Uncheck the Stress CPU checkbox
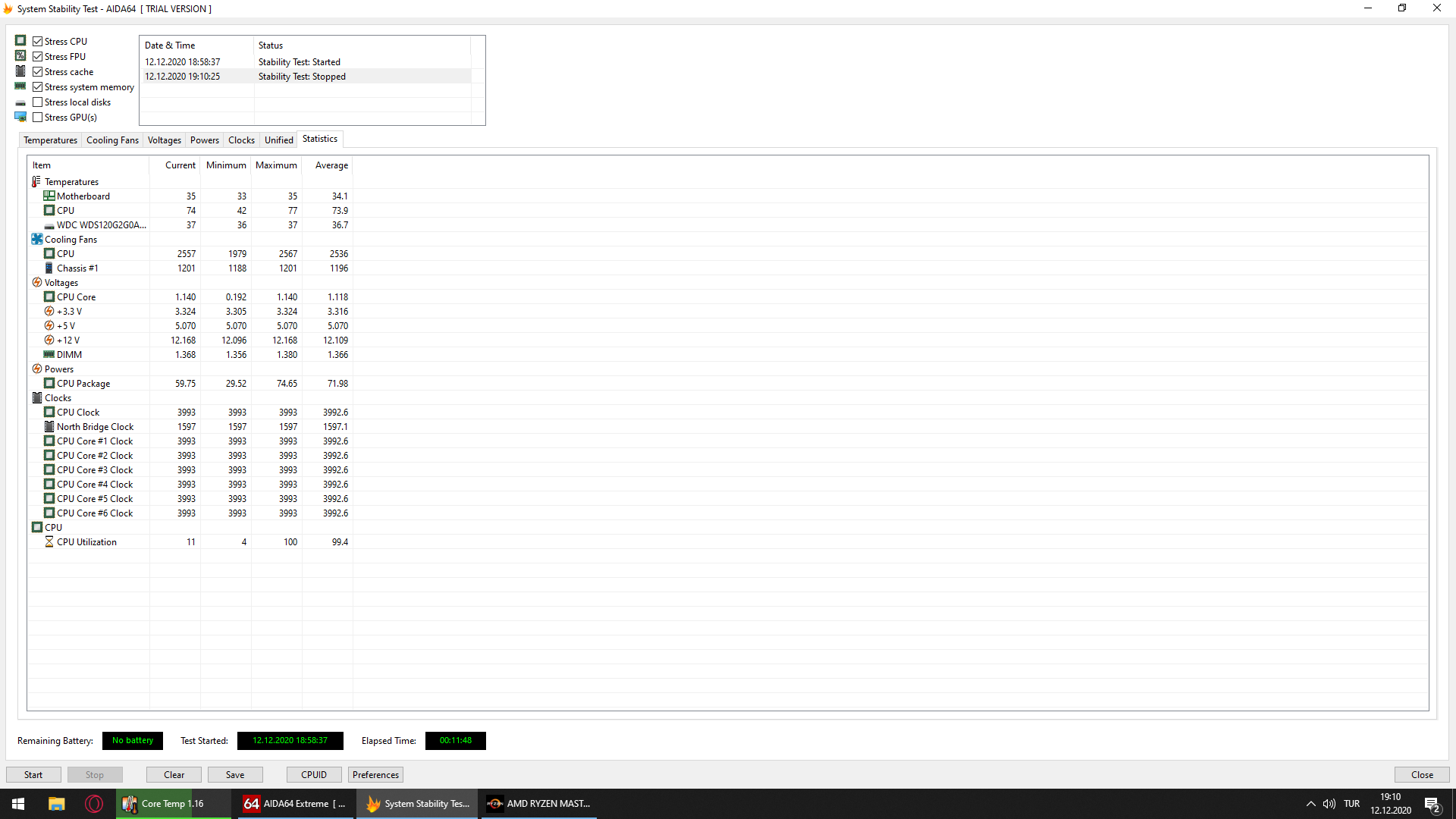1456x819 pixels. coord(38,42)
